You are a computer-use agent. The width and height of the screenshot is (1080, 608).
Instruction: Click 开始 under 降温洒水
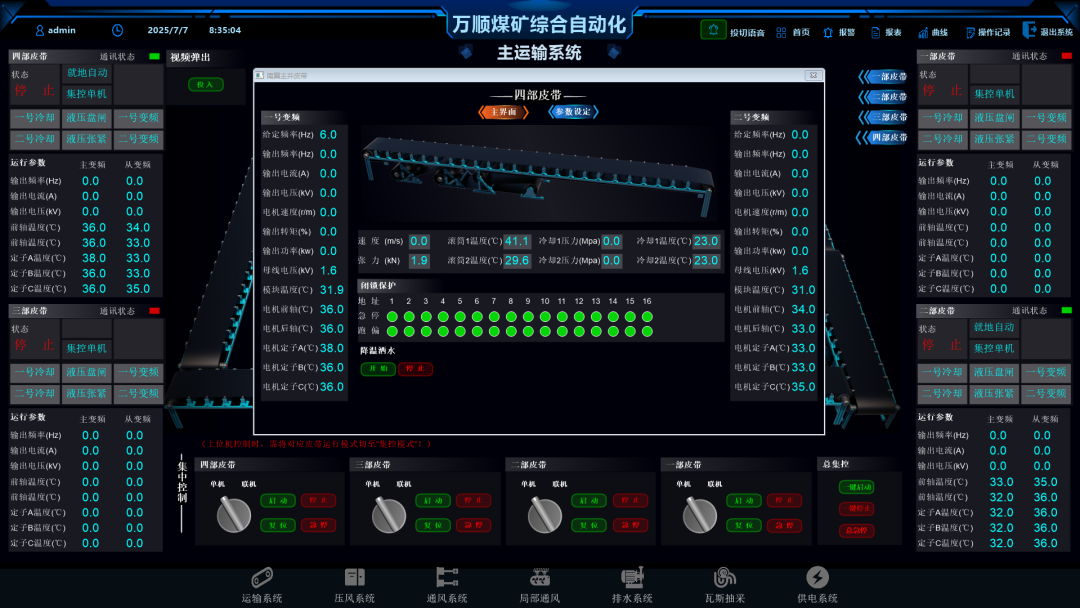(378, 369)
